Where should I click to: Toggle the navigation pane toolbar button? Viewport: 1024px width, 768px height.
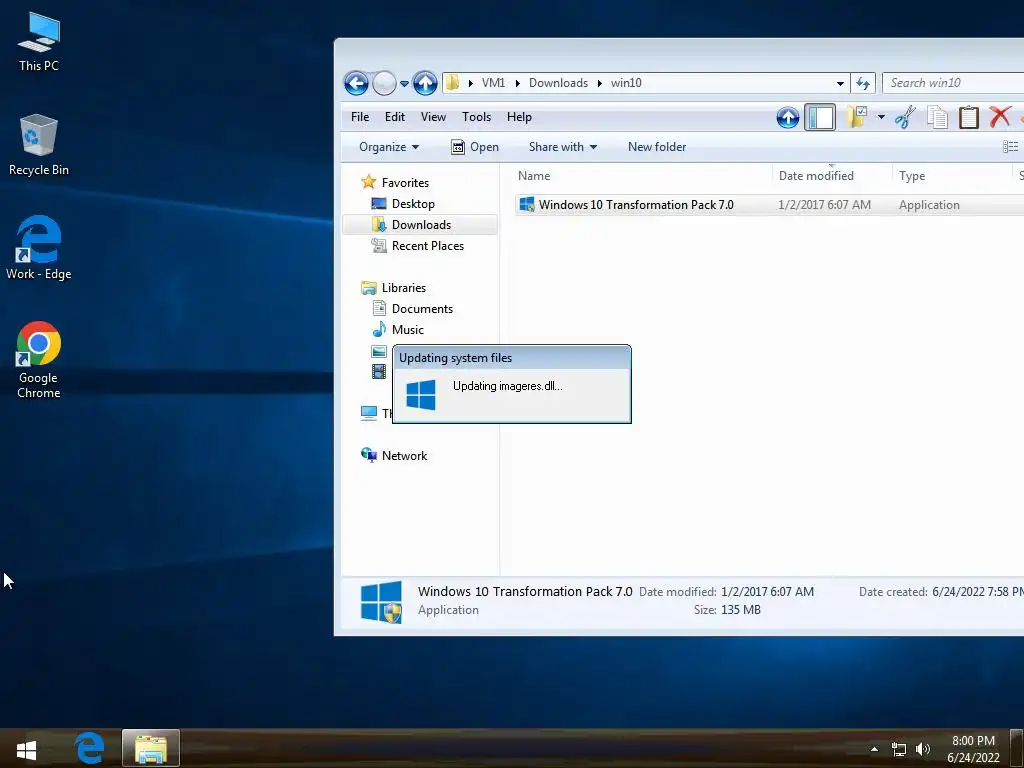coord(820,118)
